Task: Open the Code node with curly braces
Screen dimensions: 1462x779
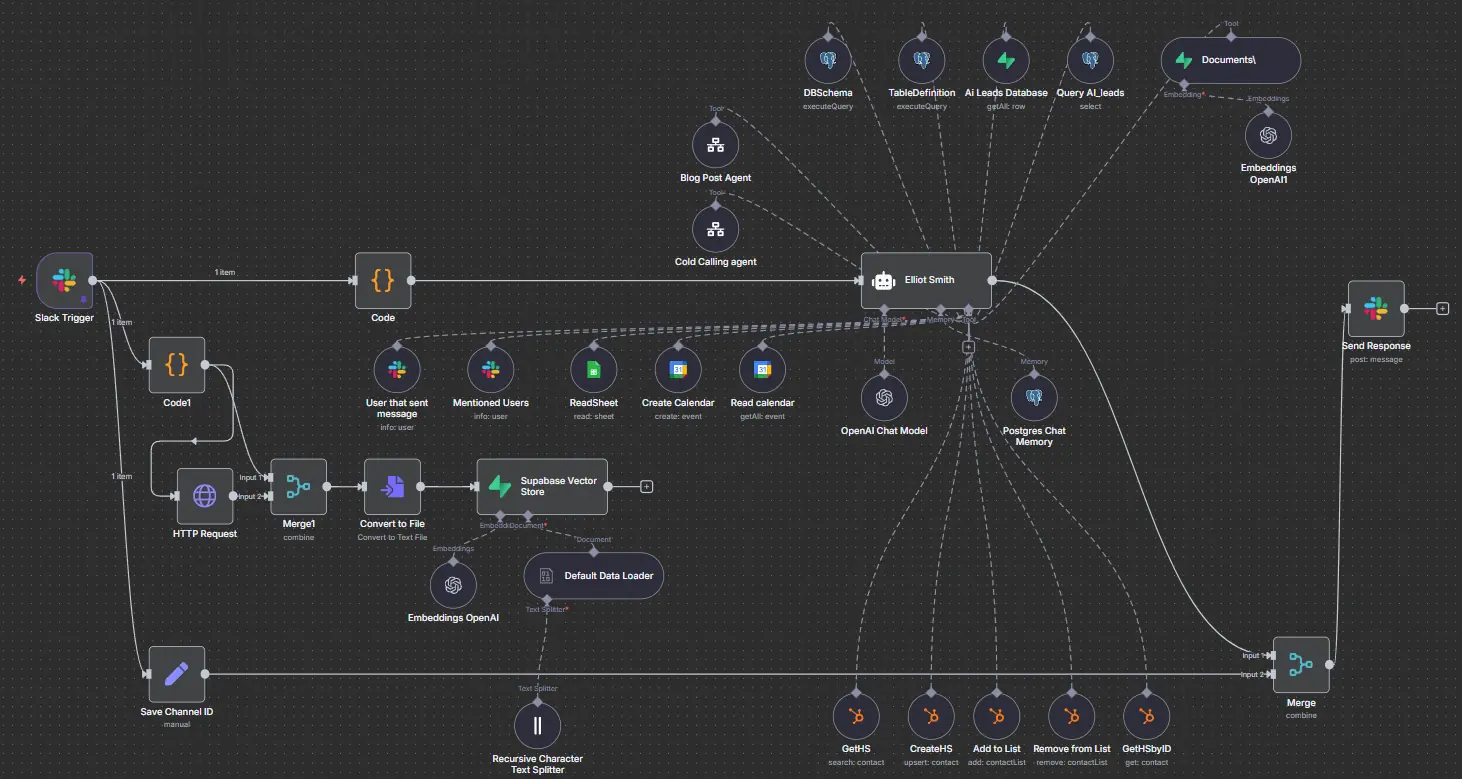Action: pos(383,281)
